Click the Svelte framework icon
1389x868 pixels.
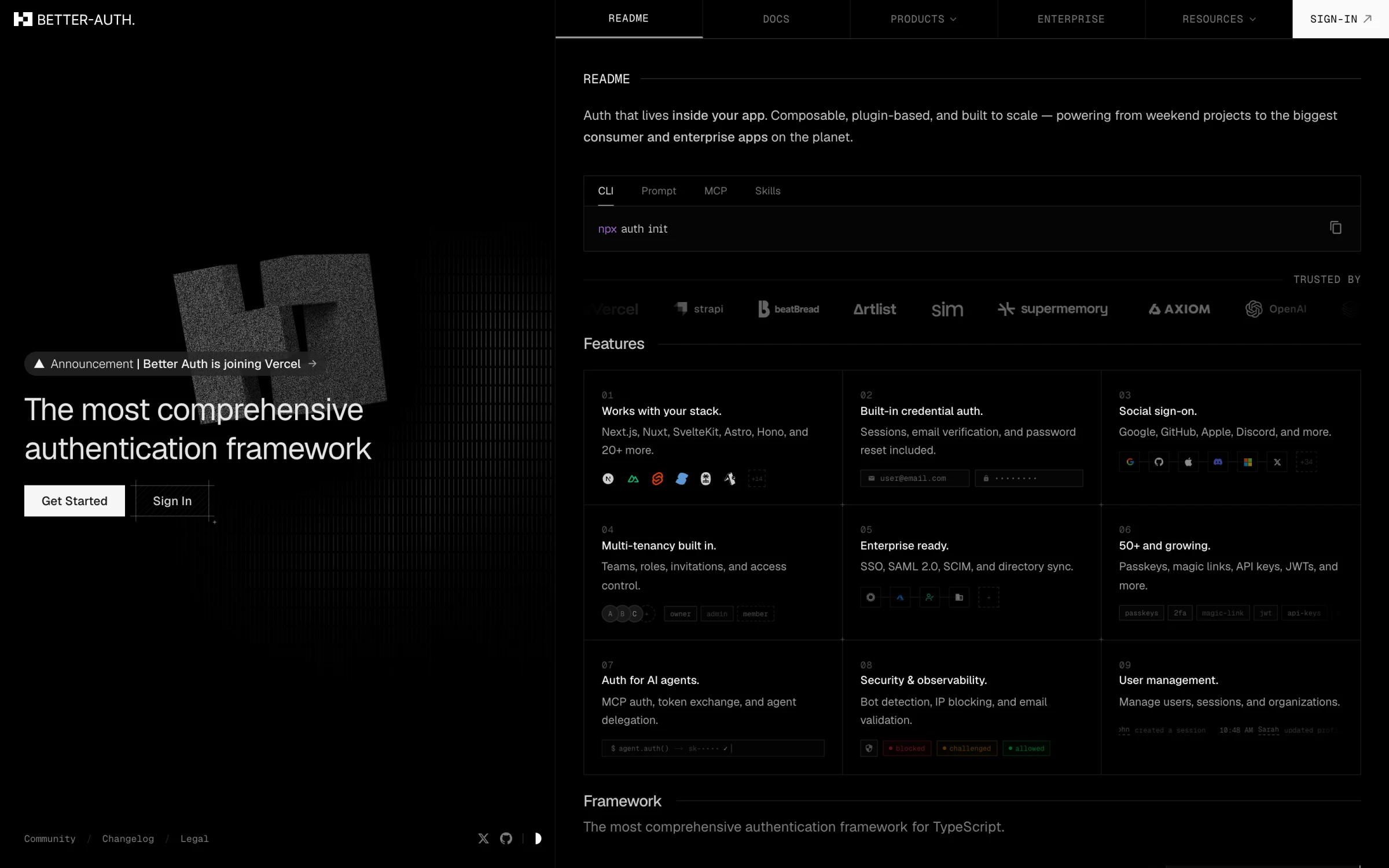tap(657, 479)
